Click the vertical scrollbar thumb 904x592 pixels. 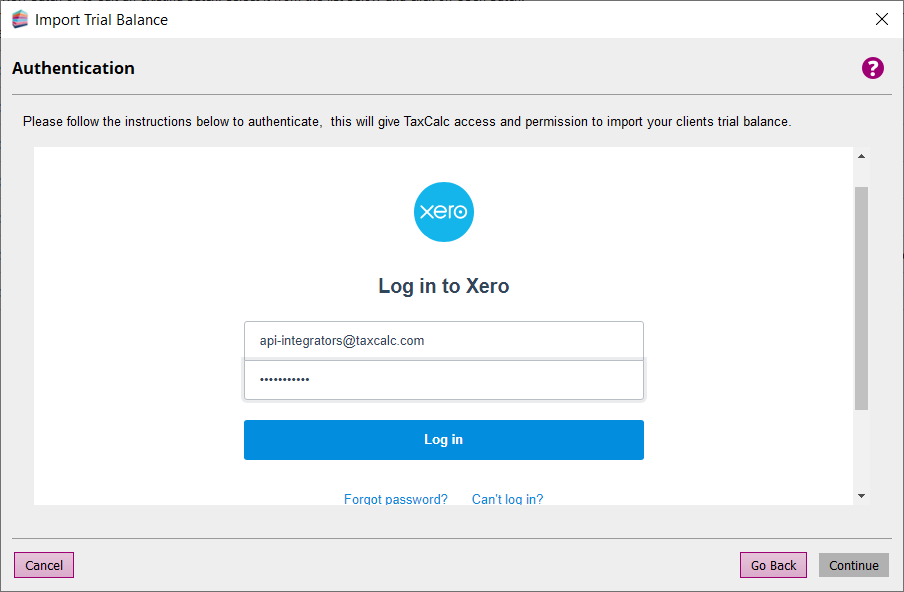click(x=861, y=297)
